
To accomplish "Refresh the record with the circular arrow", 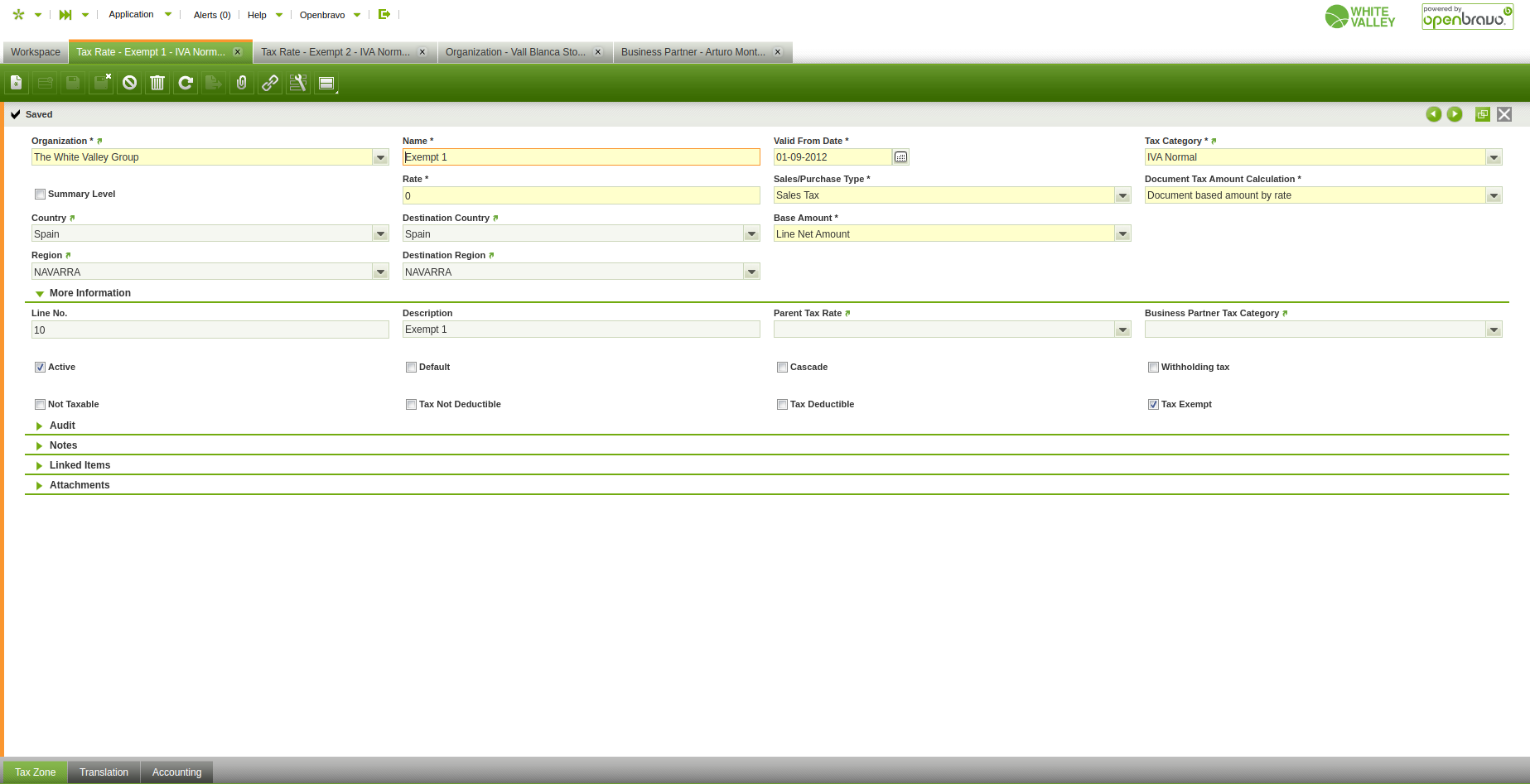I will pos(186,83).
